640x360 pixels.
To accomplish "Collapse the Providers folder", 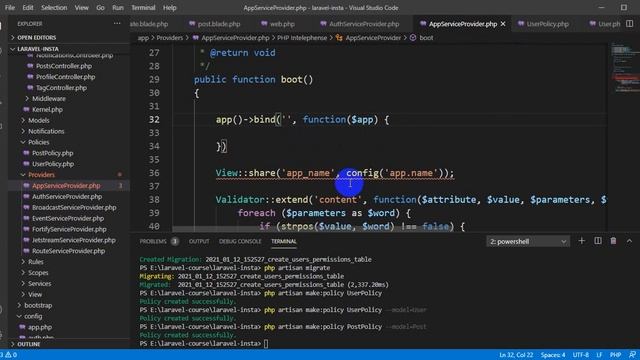I will click(x=41, y=175).
